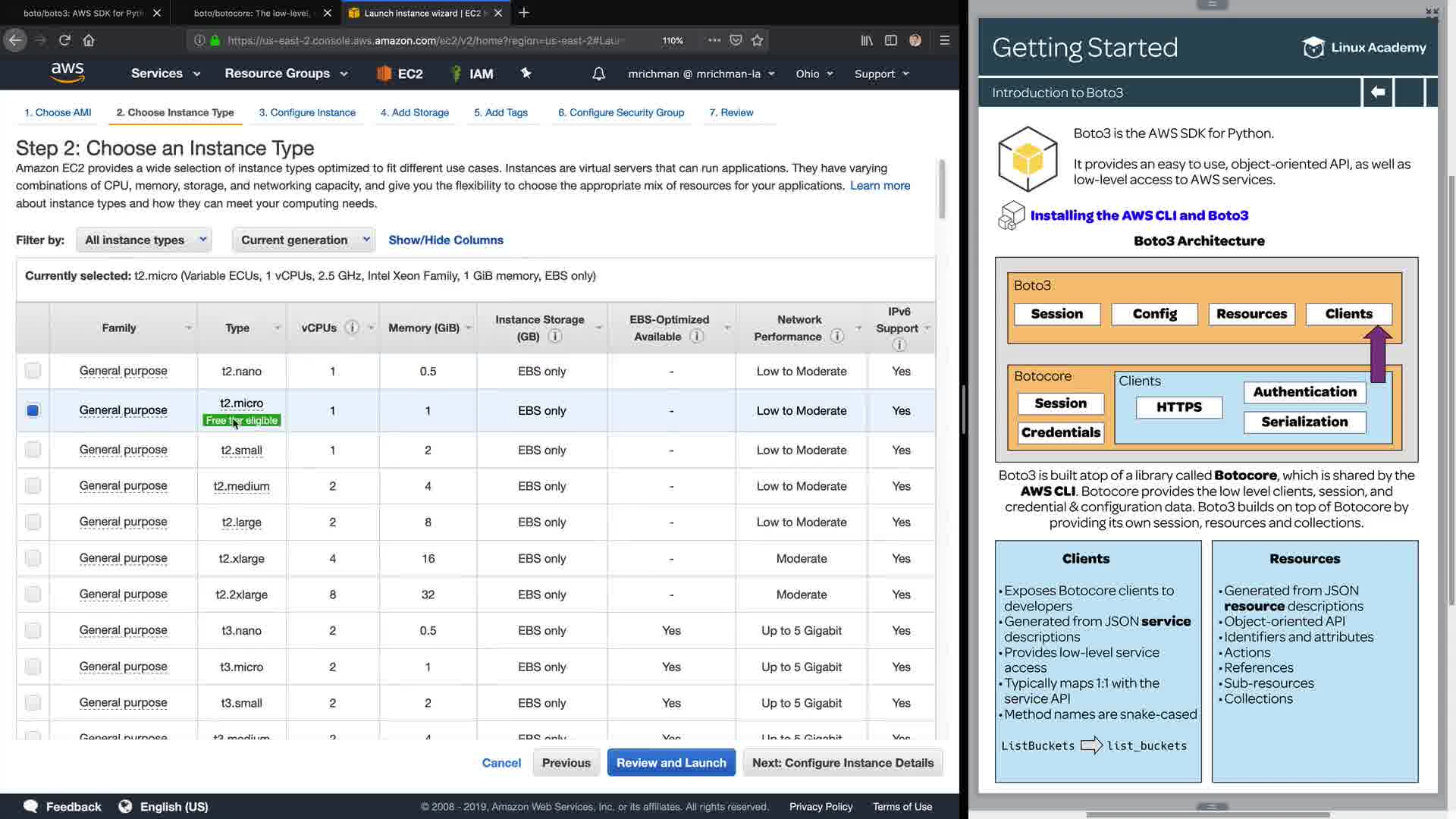Reload the page in the browser
The height and width of the screenshot is (819, 1456).
(x=64, y=40)
